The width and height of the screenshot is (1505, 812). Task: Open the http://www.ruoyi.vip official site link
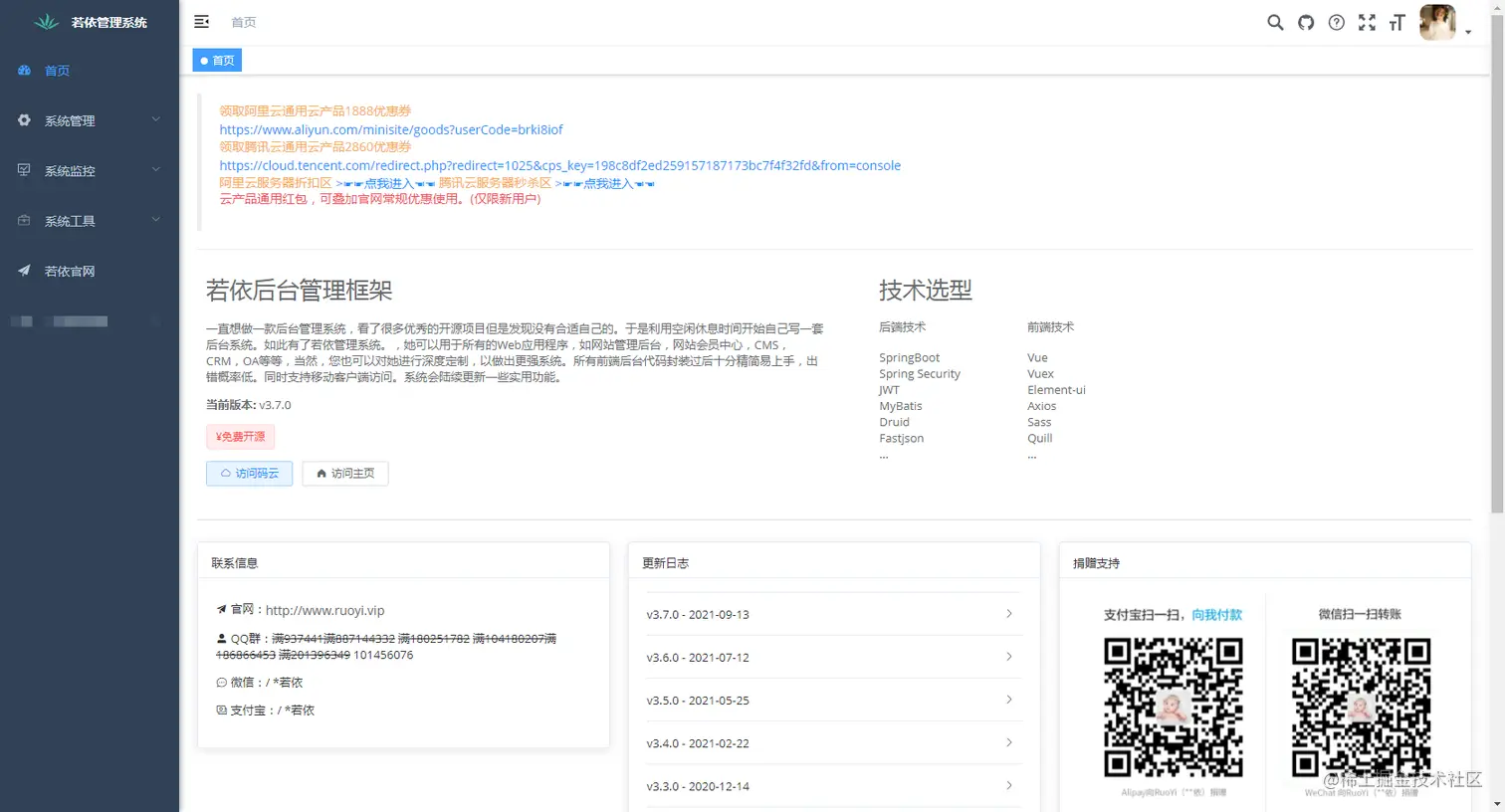[325, 610]
